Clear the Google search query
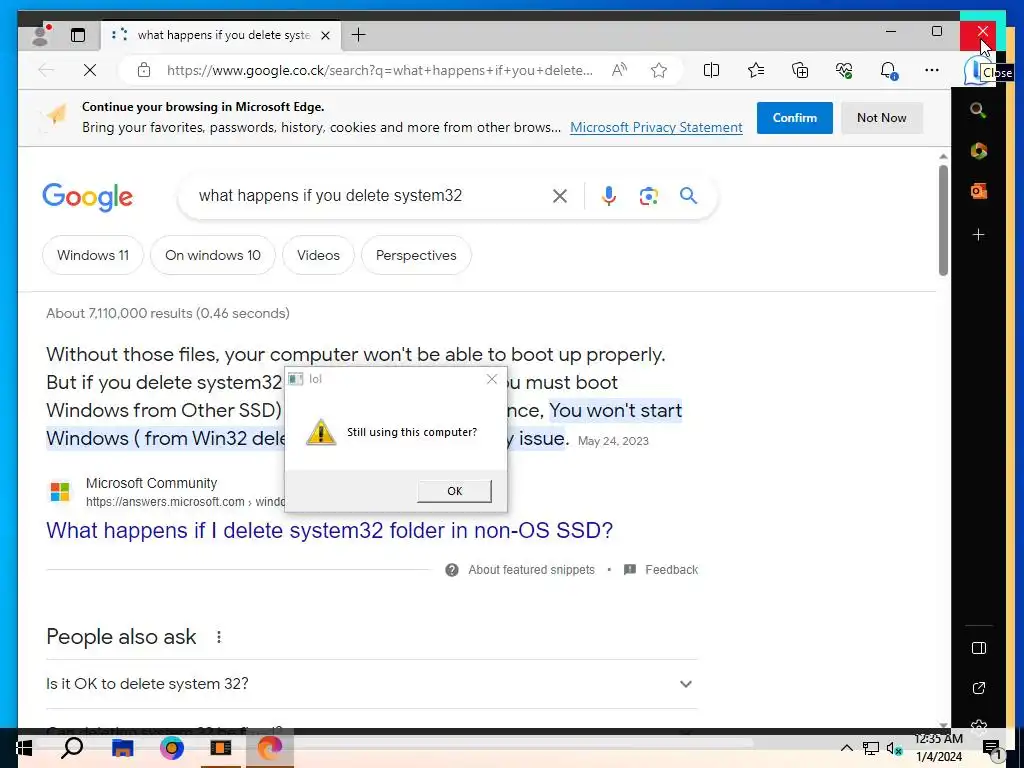This screenshot has width=1024, height=768. click(560, 196)
